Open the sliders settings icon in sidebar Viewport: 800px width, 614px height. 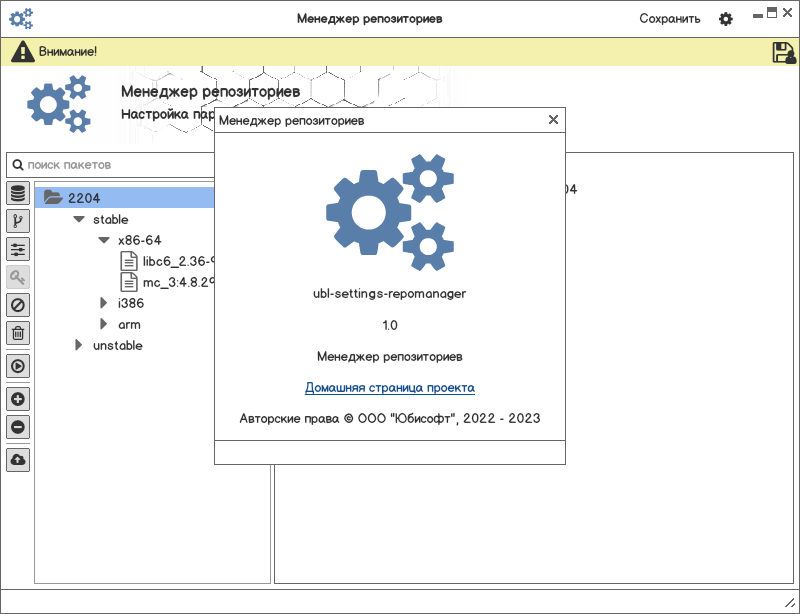pyautogui.click(x=18, y=250)
